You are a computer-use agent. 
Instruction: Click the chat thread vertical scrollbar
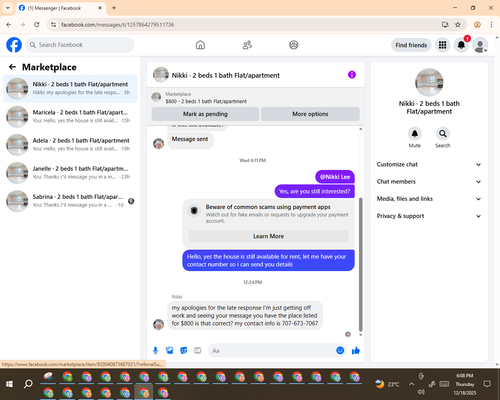360,265
